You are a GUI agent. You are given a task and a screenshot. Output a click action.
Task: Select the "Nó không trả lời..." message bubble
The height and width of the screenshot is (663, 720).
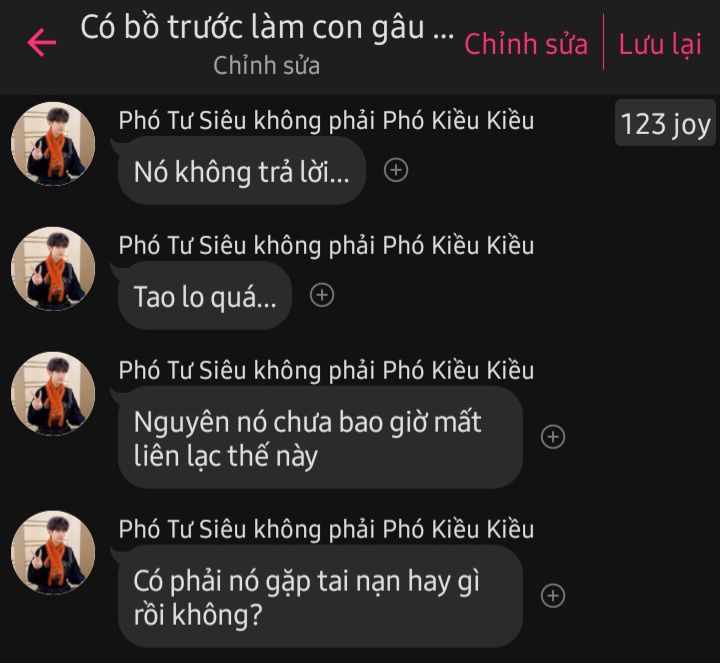242,171
